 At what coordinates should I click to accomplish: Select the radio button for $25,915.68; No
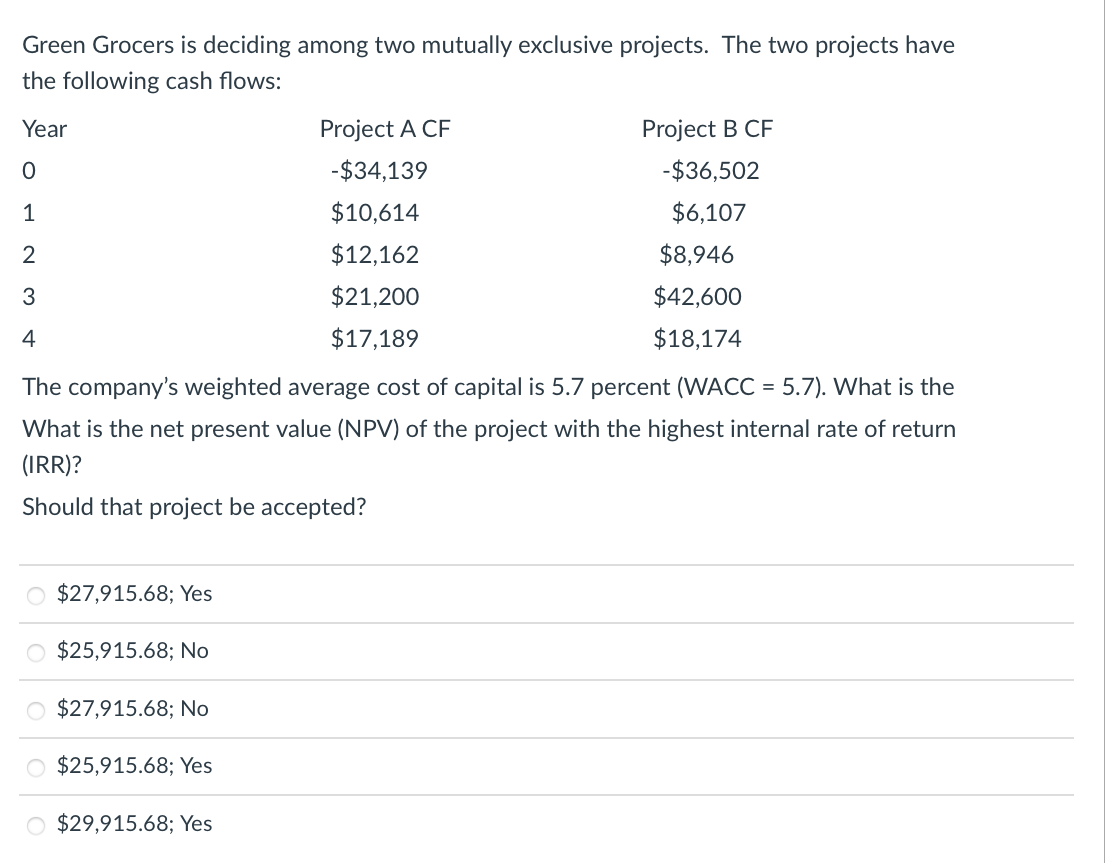click(36, 653)
